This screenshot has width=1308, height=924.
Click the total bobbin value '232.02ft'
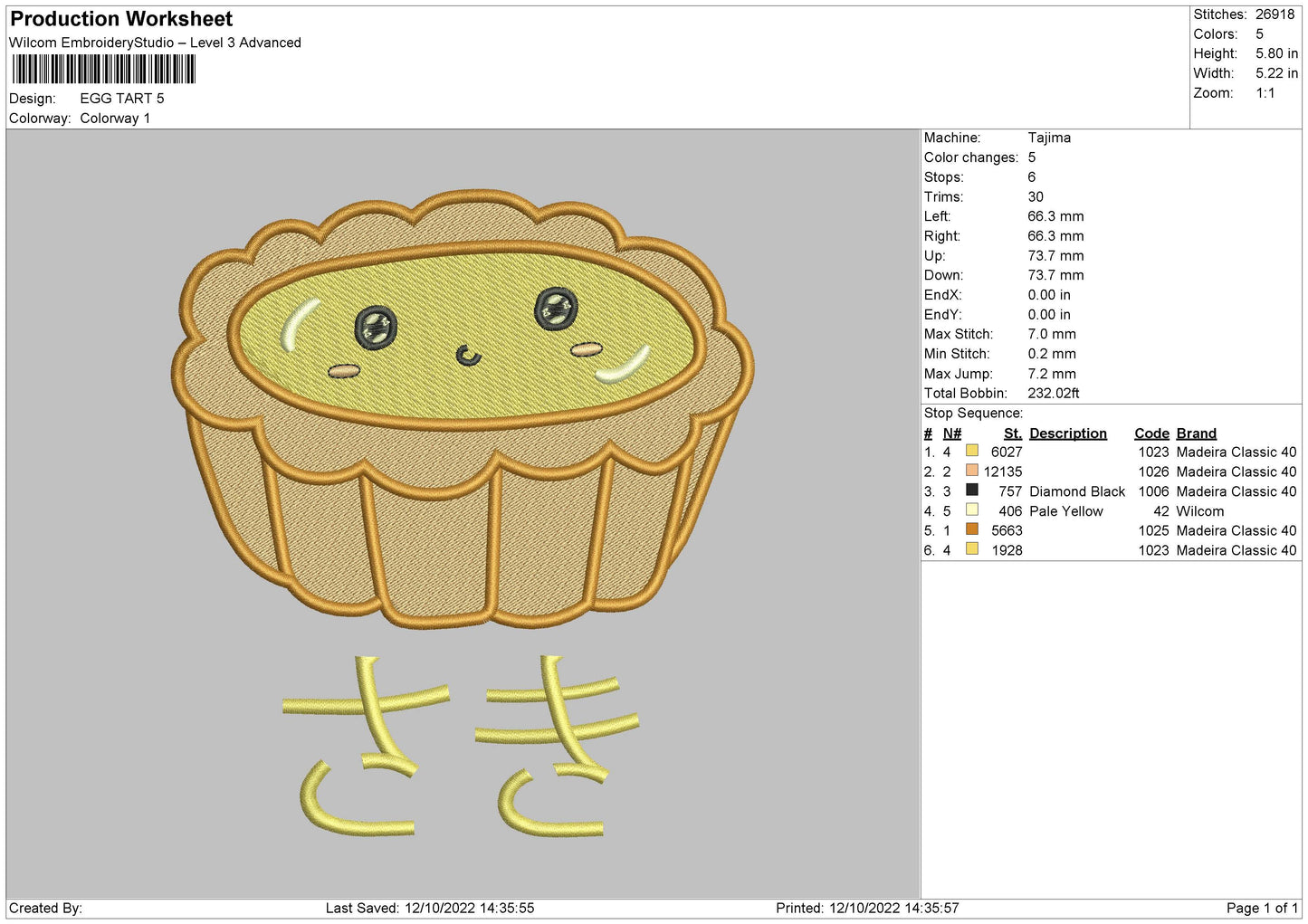(x=1054, y=394)
